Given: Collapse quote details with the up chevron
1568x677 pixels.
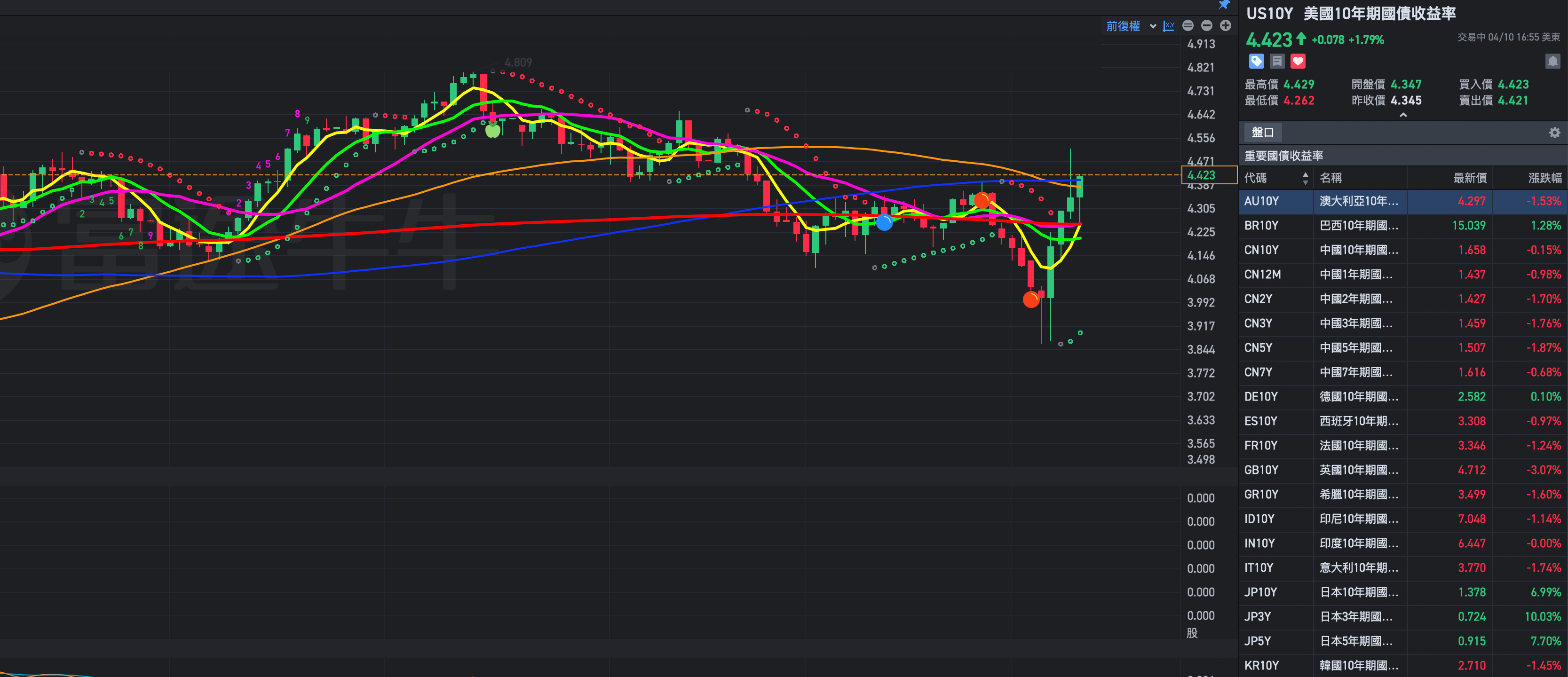Looking at the screenshot, I should point(1403,115).
